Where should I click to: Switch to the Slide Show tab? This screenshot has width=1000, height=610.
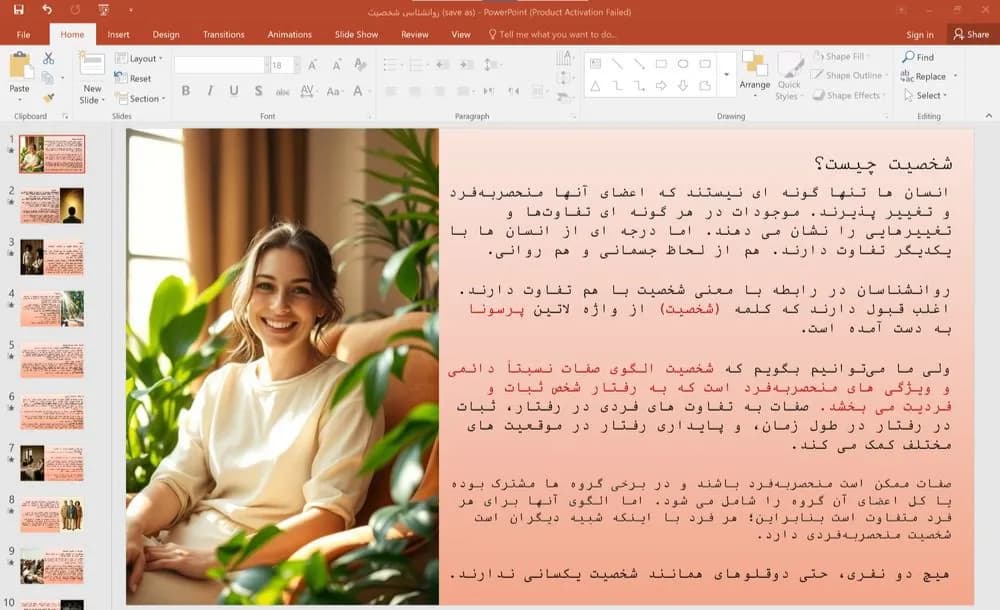pyautogui.click(x=357, y=34)
